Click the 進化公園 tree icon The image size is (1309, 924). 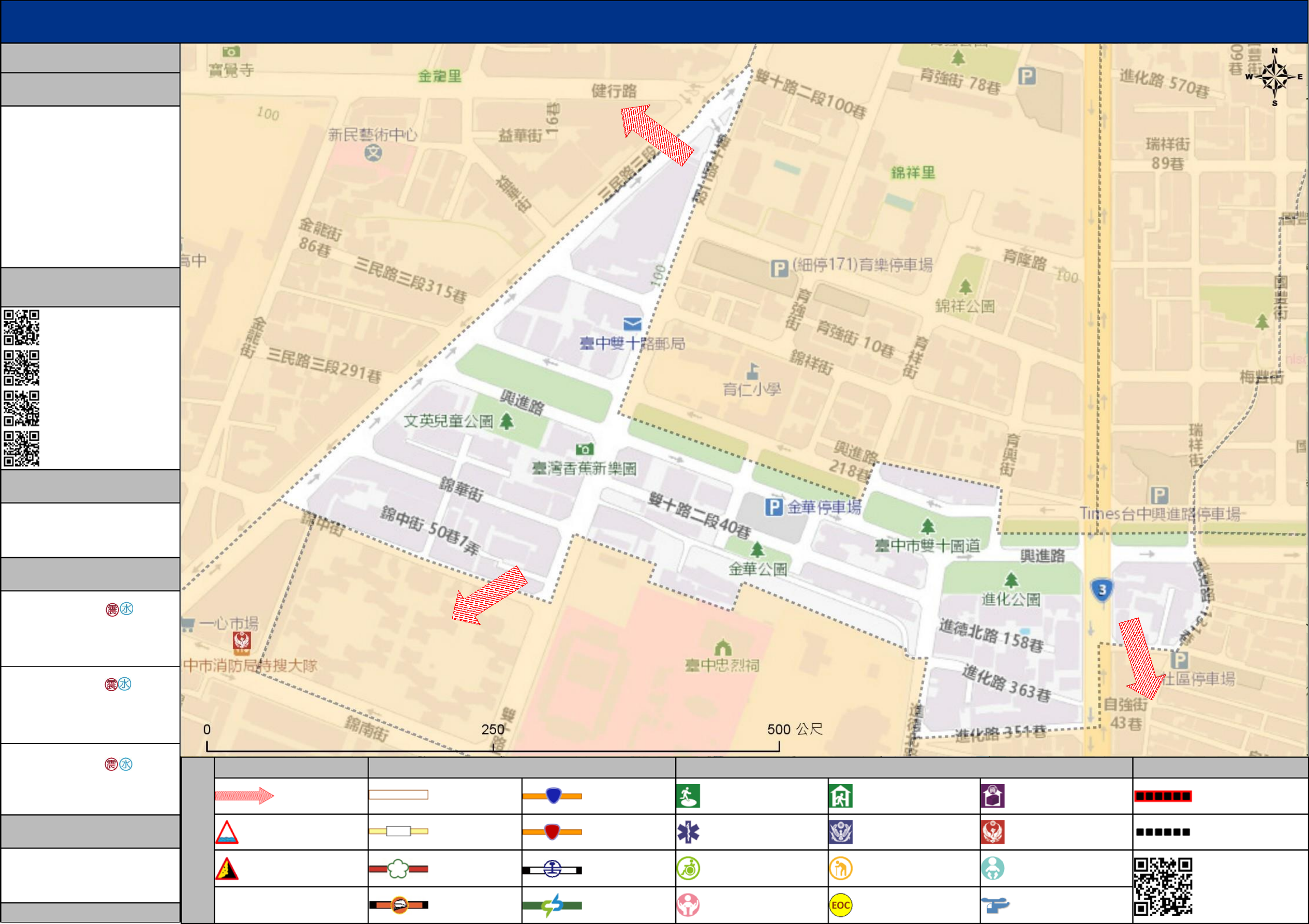[x=1011, y=580]
